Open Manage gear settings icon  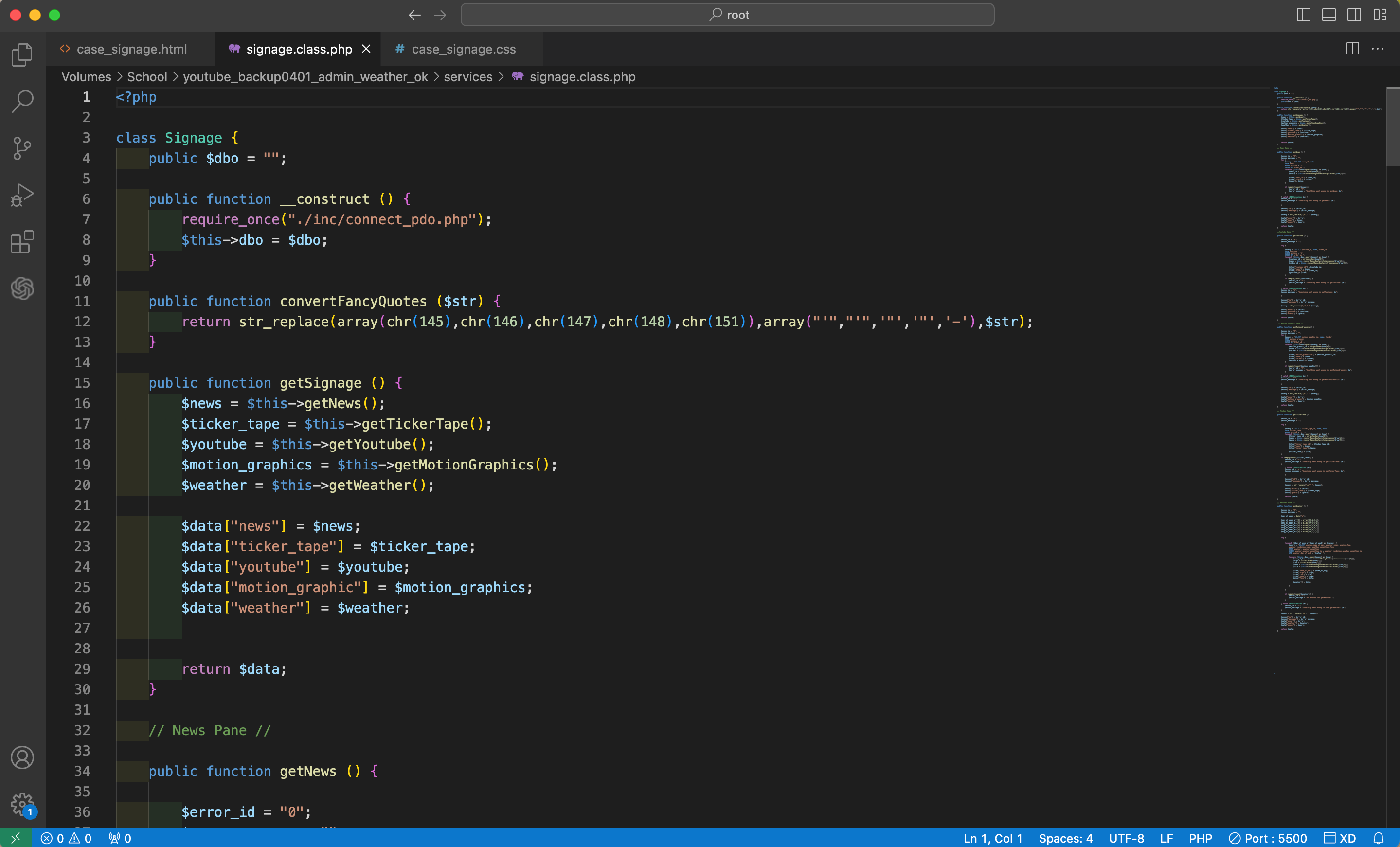click(22, 803)
